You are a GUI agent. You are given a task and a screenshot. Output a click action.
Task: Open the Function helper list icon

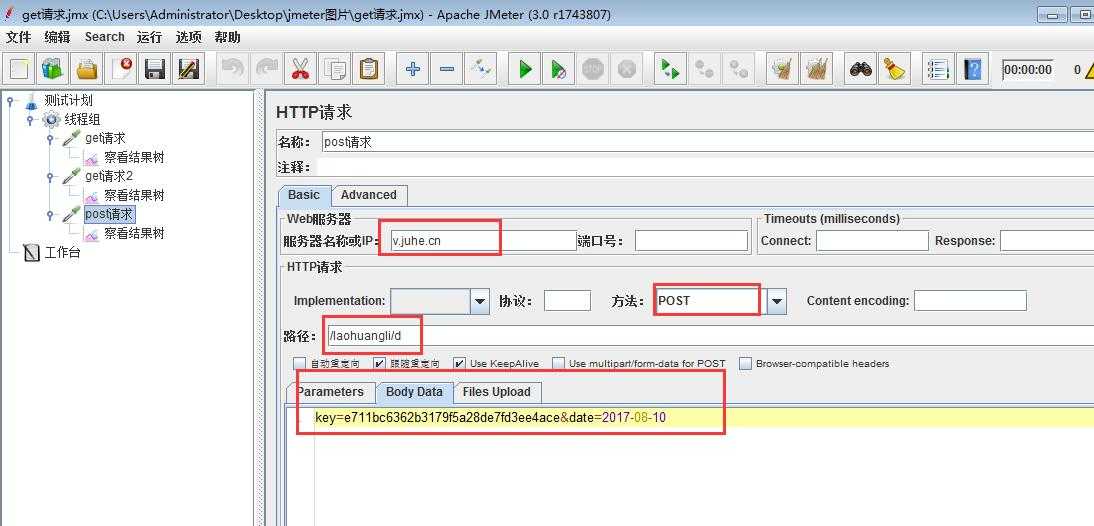click(938, 68)
